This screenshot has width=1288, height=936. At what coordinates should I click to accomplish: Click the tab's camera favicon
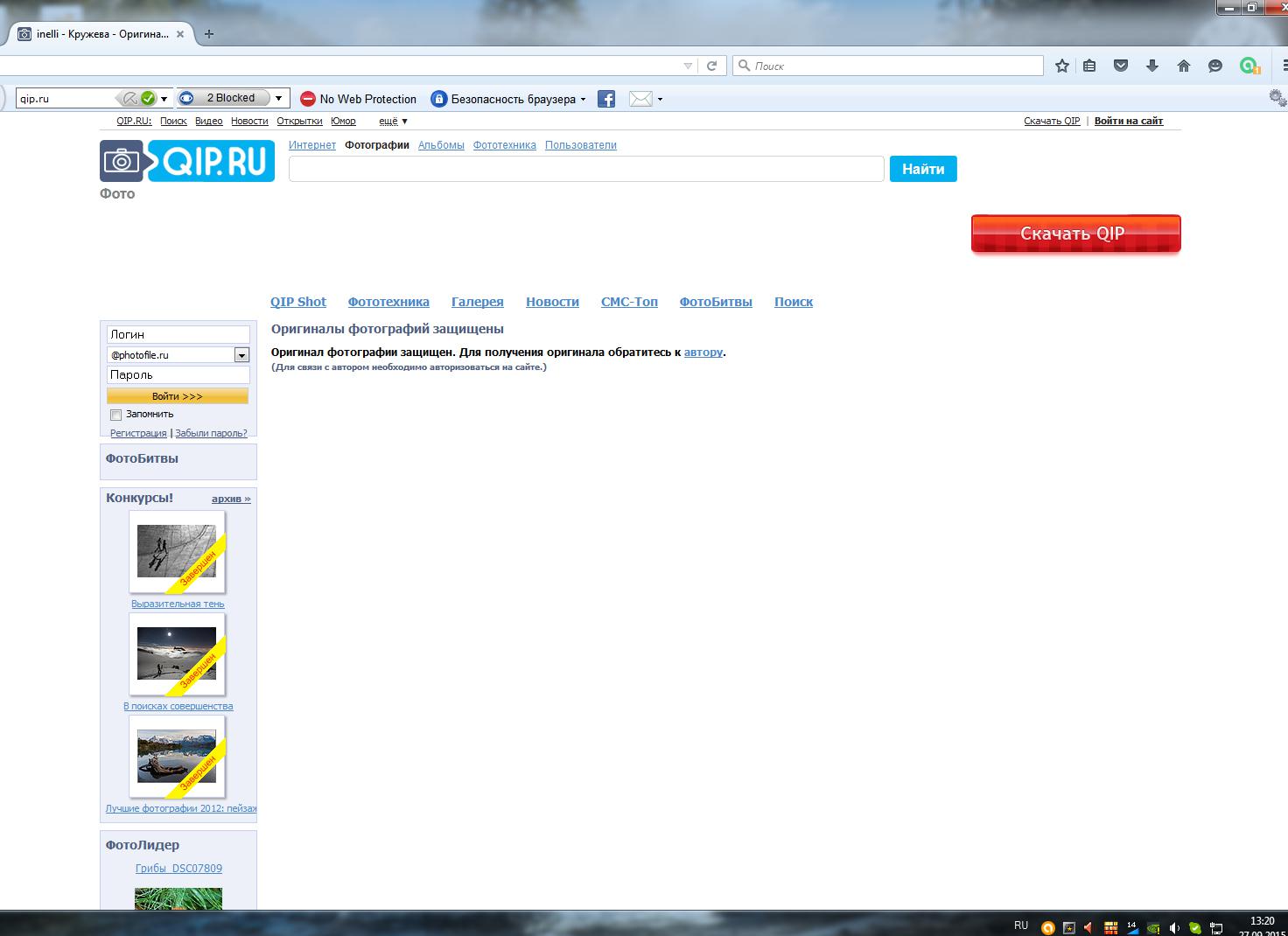(24, 34)
